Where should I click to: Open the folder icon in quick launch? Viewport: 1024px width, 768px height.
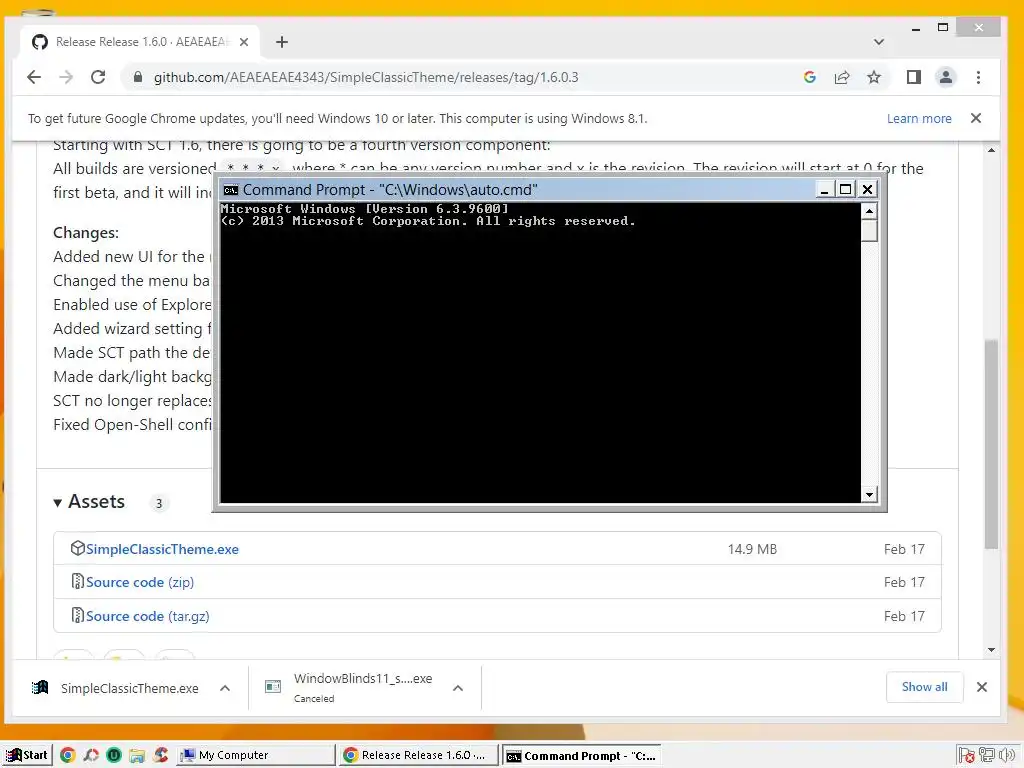(x=136, y=756)
